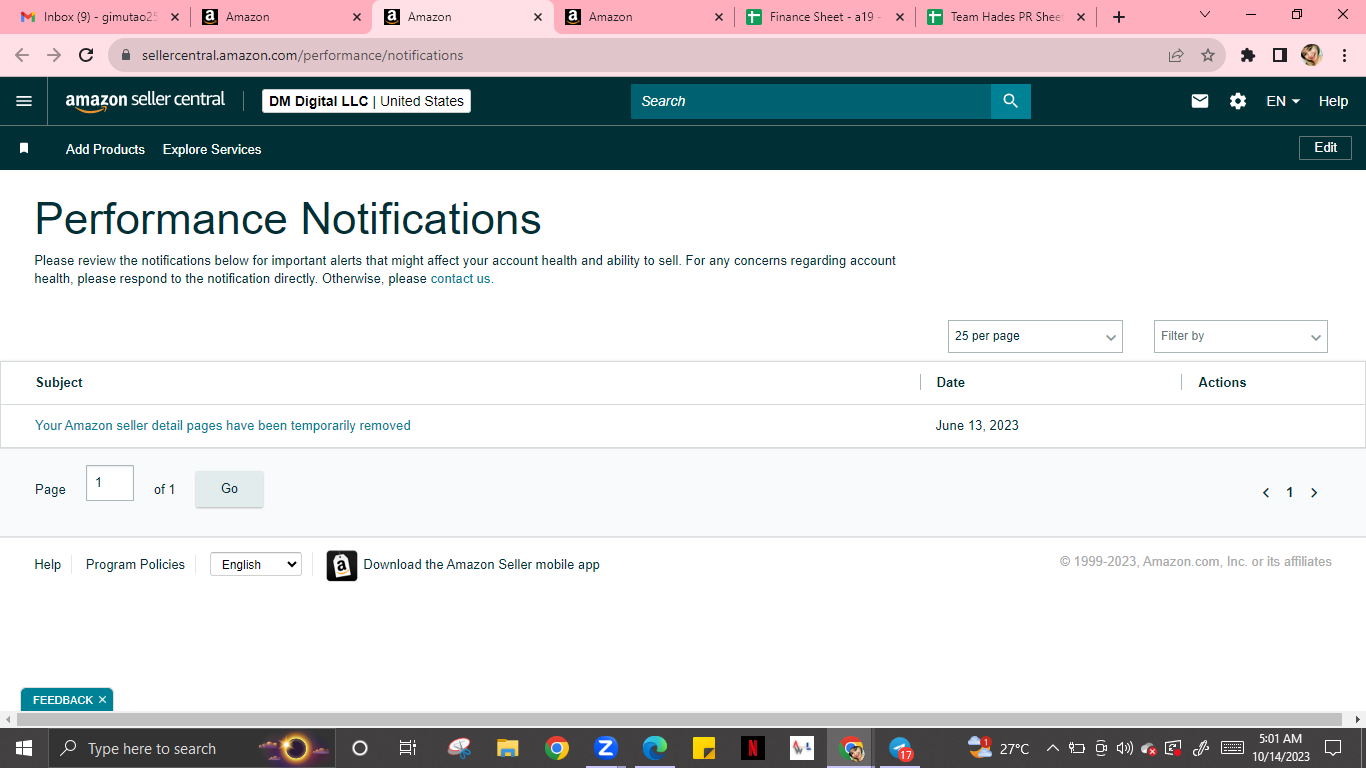This screenshot has width=1366, height=768.
Task: Open the Program Policies link
Action: pos(135,565)
